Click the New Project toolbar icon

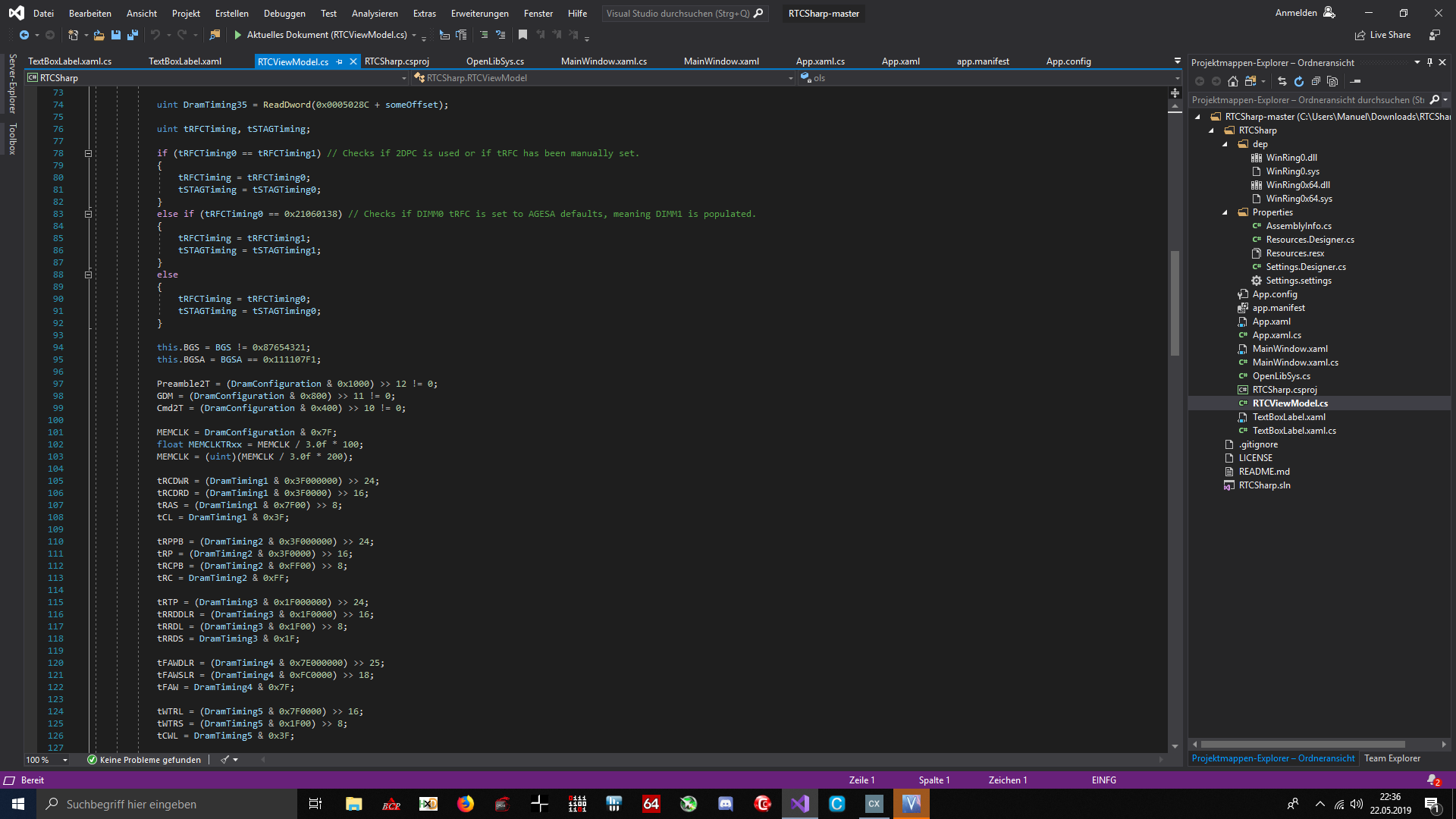73,35
